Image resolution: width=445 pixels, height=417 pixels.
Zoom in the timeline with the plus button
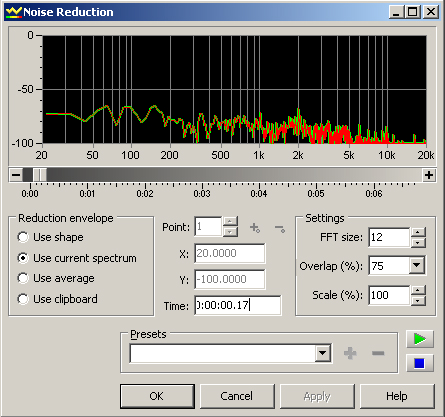click(429, 175)
